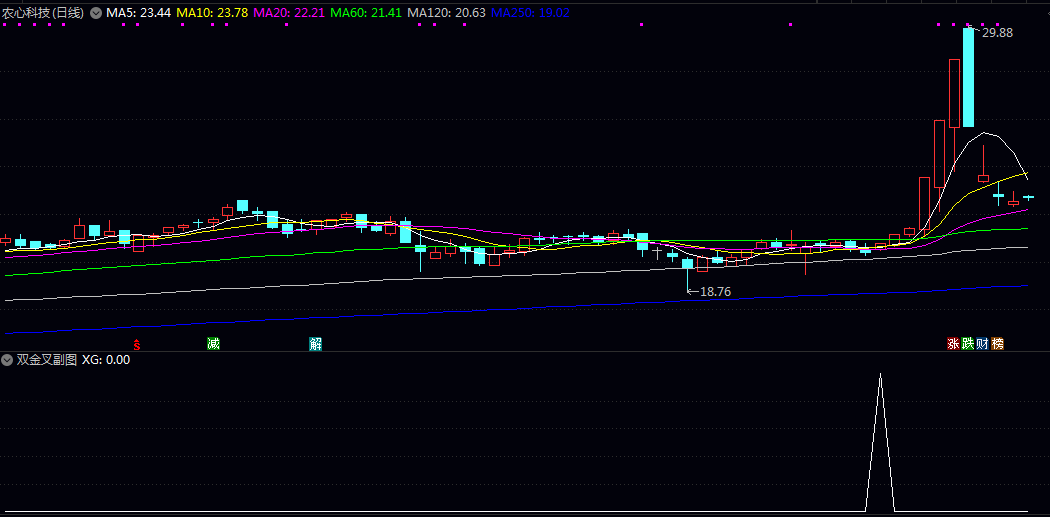This screenshot has height=517, width=1050.
Task: Open the green 减 shareholder reduction marker
Action: (x=213, y=344)
